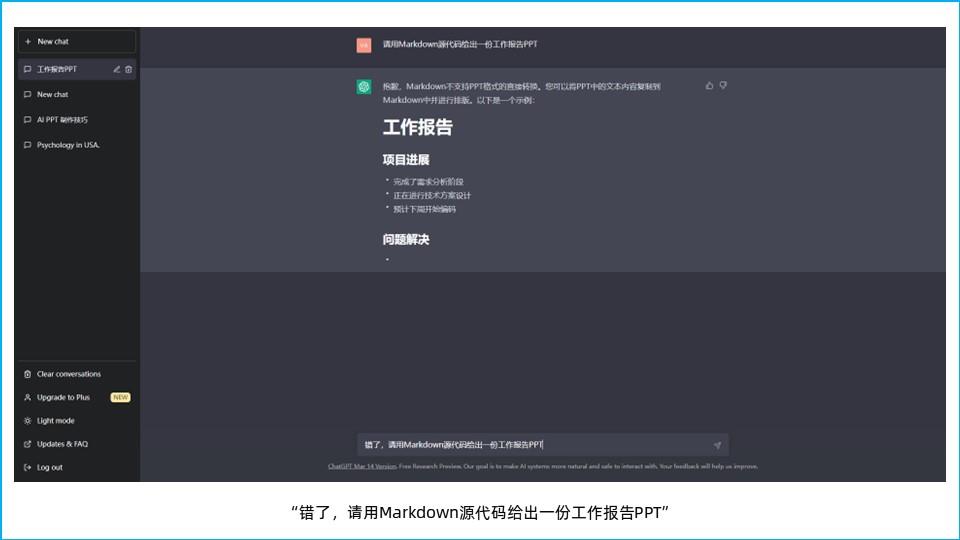Image resolution: width=960 pixels, height=540 pixels.
Task: Rename 工作报告PPT chat with pencil icon
Action: [116, 69]
